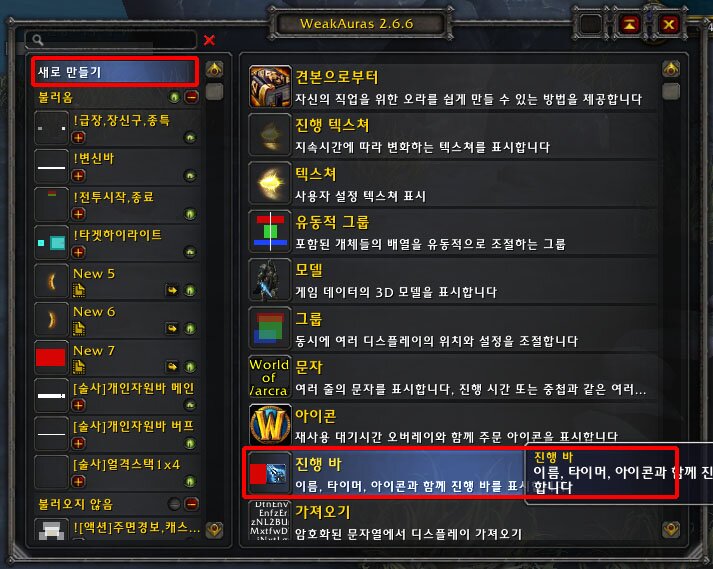Screen dimensions: 713x569
Task: Choose the 아이콘 display type
Action: [x=453, y=425]
